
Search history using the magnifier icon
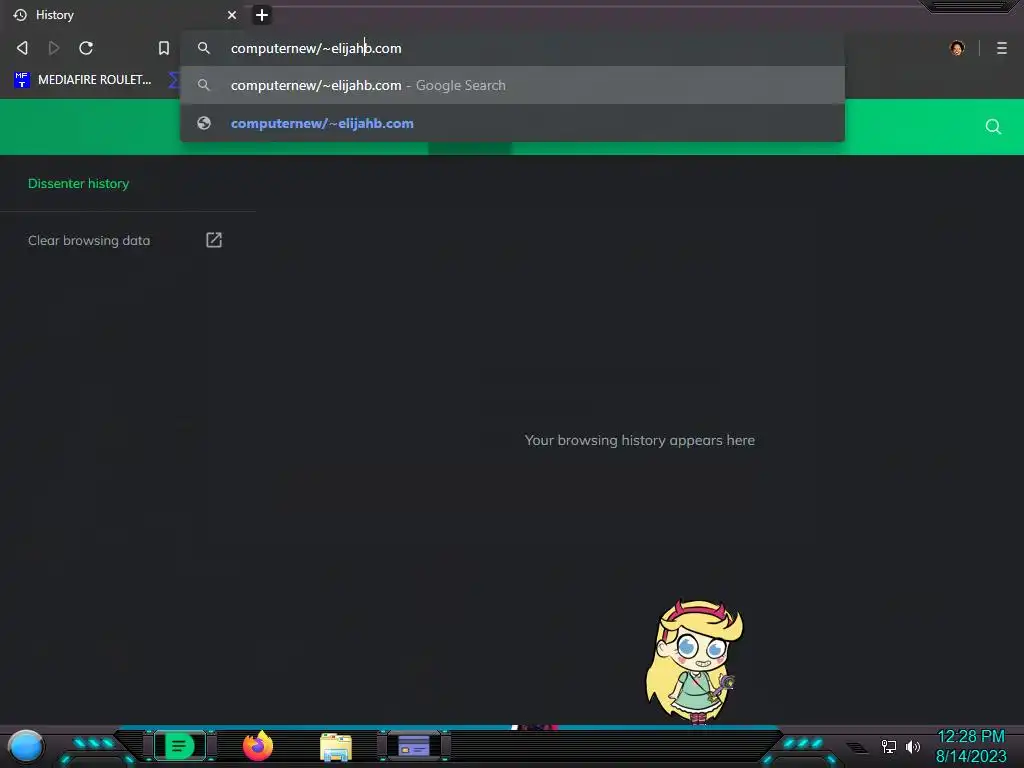pyautogui.click(x=993, y=127)
